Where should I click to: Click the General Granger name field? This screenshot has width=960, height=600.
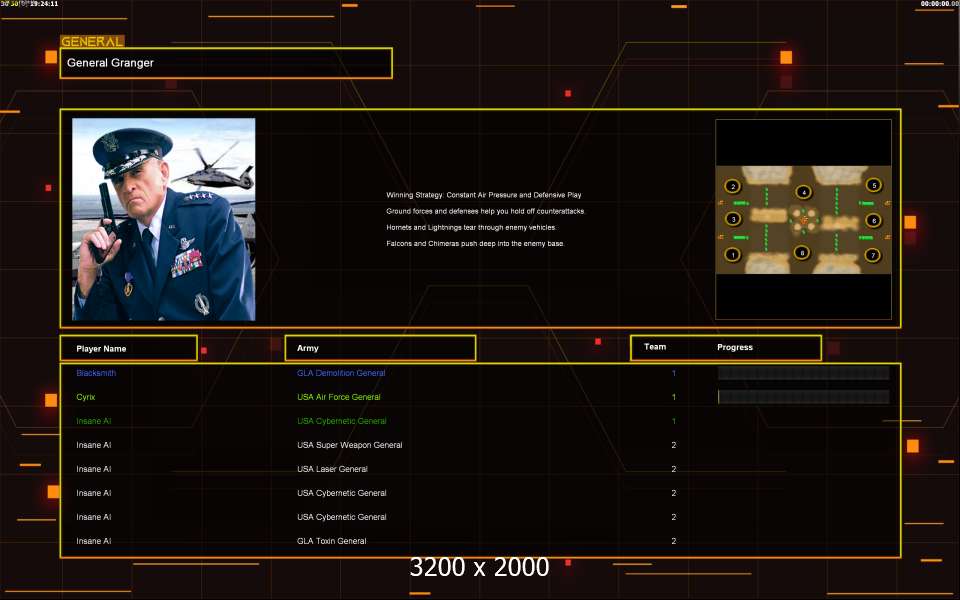coord(226,63)
